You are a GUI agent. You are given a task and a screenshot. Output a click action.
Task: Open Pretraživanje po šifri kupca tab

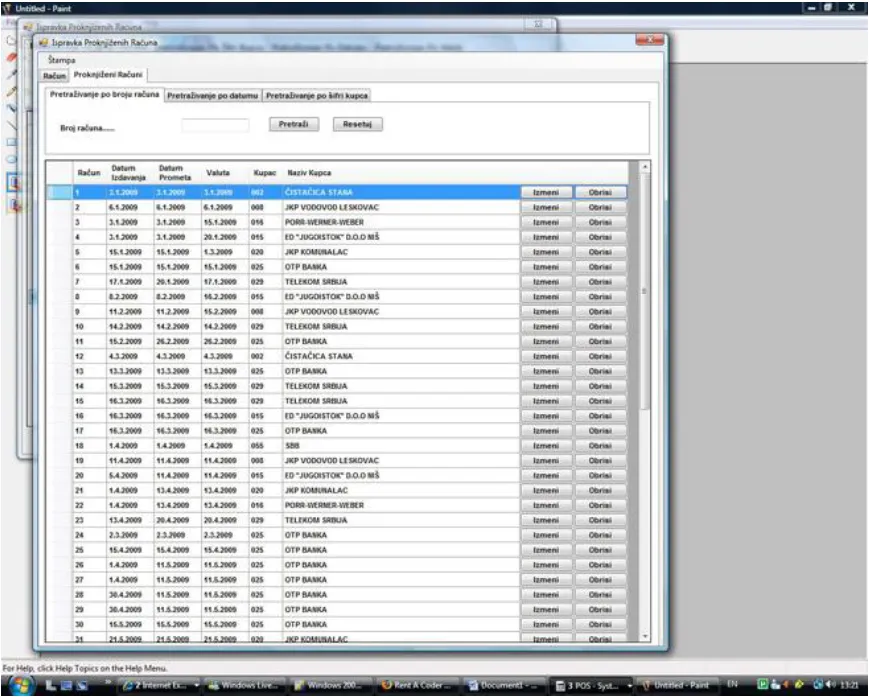pos(316,96)
